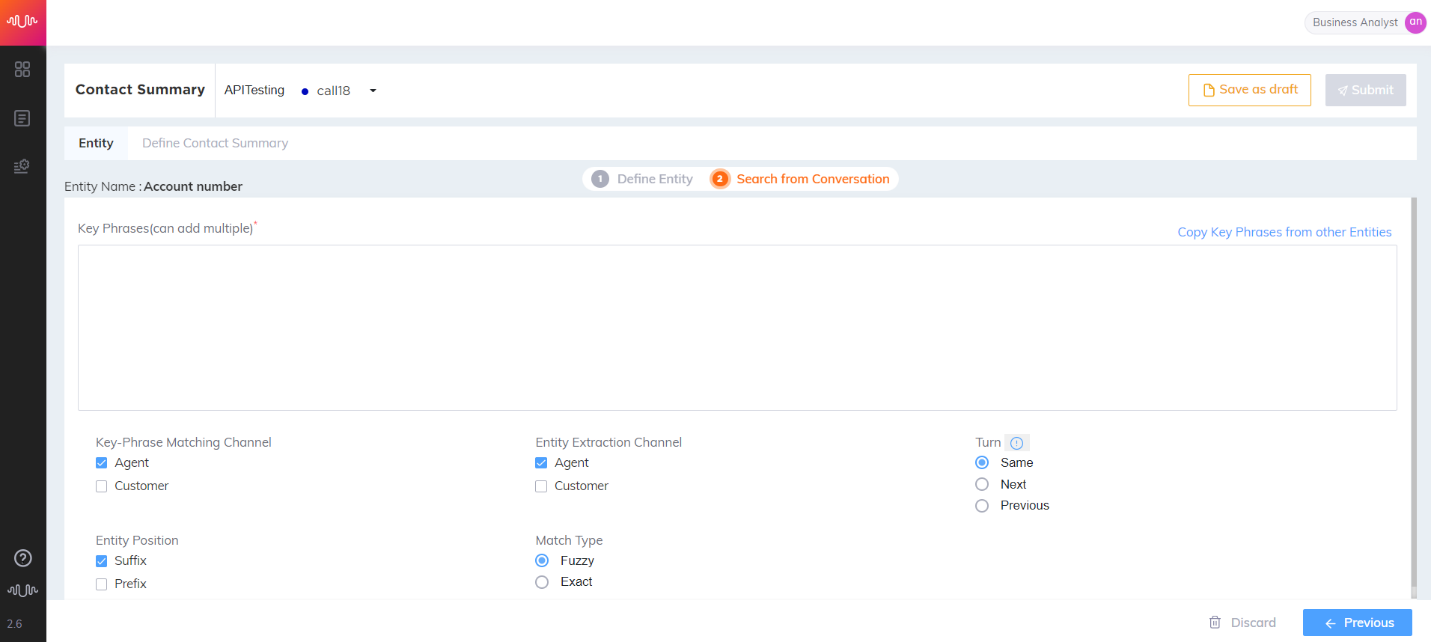Image resolution: width=1431 pixels, height=642 pixels.
Task: Open the document list icon in sidebar
Action: pyautogui.click(x=22, y=118)
